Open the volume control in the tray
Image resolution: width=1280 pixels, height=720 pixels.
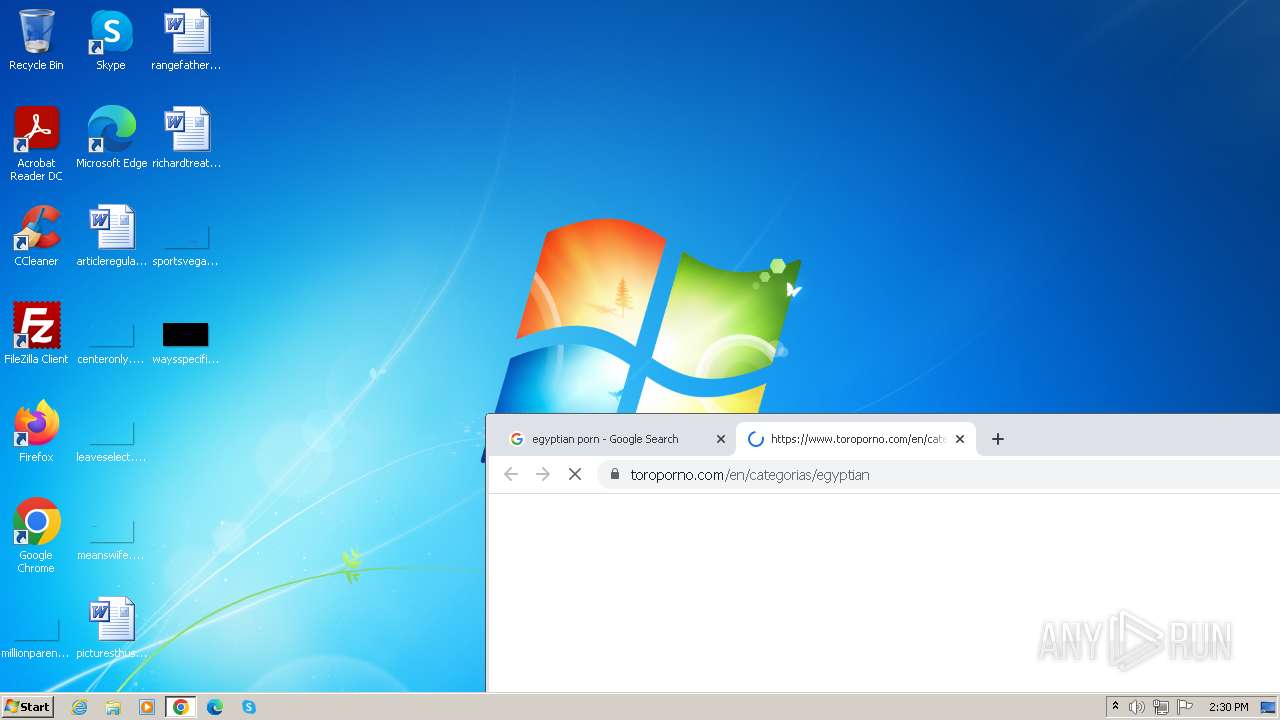[x=1137, y=707]
